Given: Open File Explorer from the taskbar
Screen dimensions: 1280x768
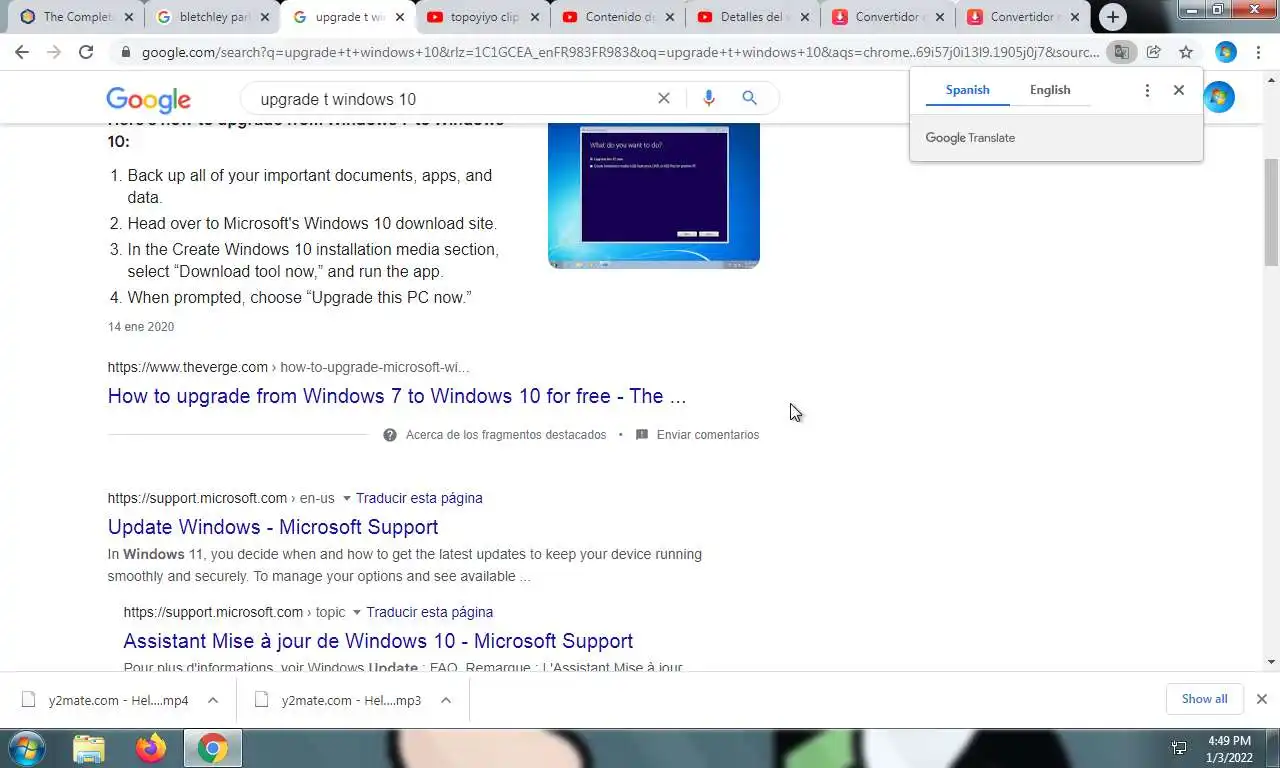Looking at the screenshot, I should point(89,749).
